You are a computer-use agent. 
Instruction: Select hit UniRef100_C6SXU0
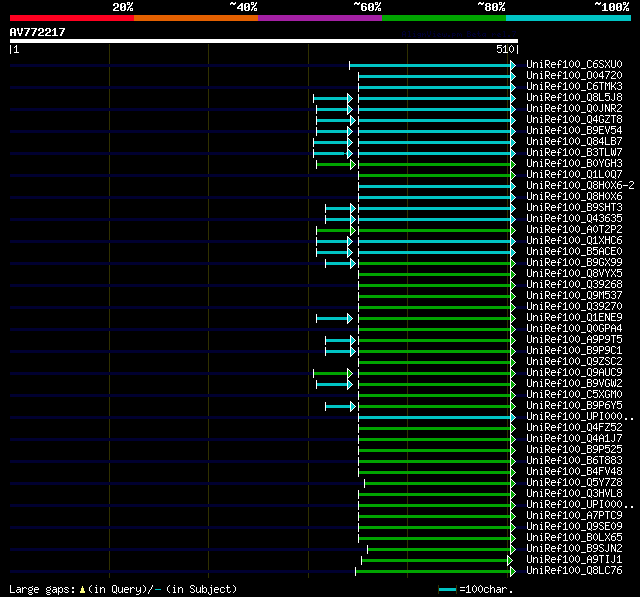pos(574,64)
